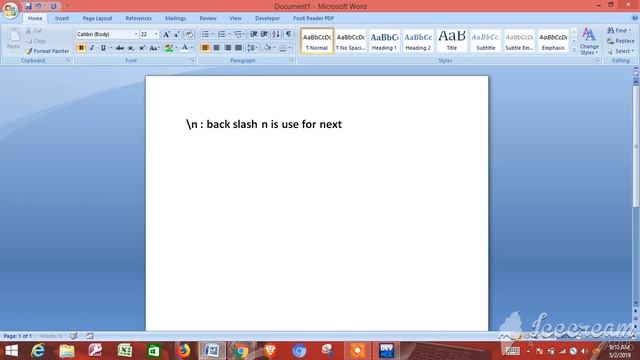The height and width of the screenshot is (360, 640).
Task: Open the Foxit Reader PDF tab
Action: click(313, 18)
